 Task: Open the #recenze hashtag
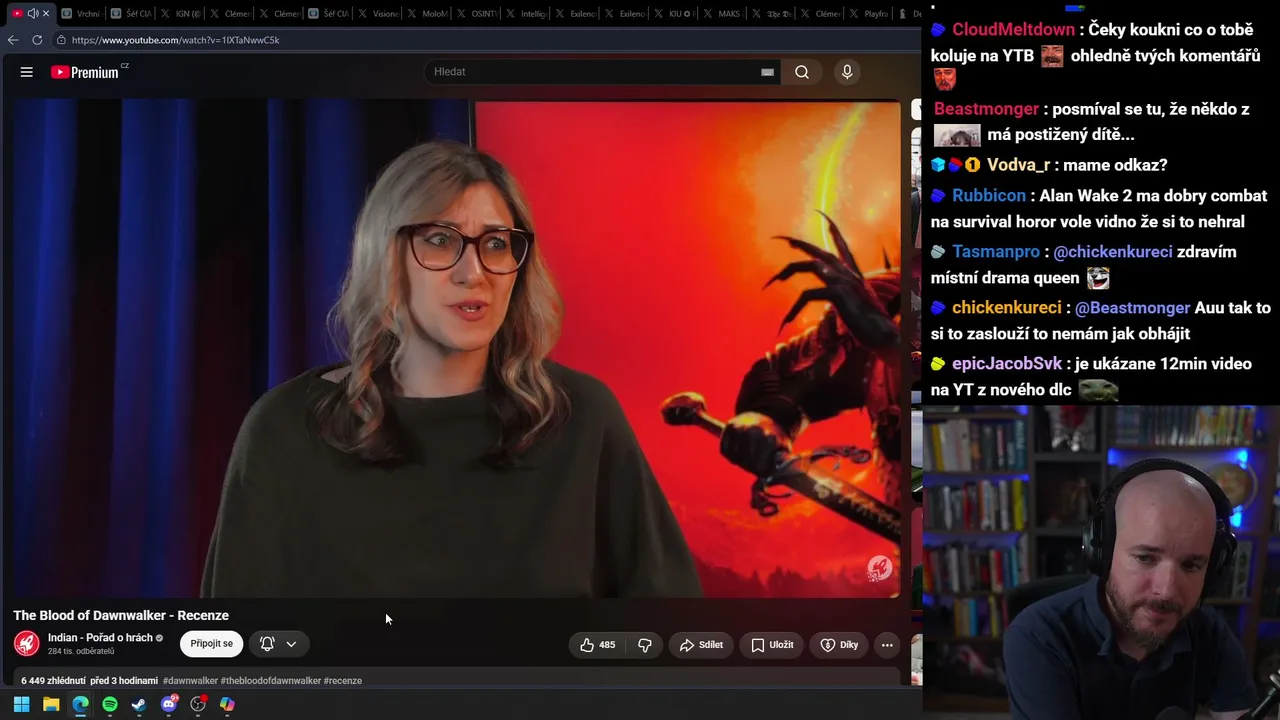pyautogui.click(x=343, y=681)
